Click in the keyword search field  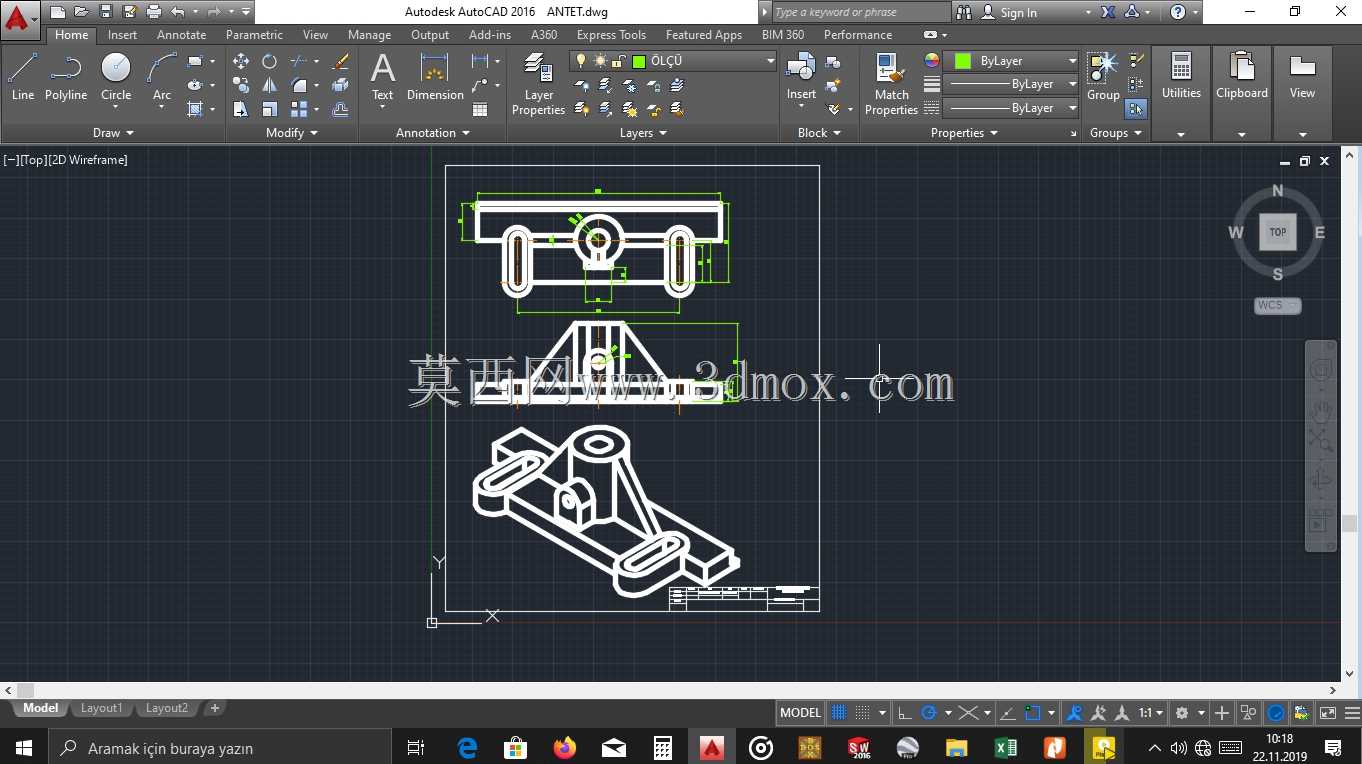[861, 12]
